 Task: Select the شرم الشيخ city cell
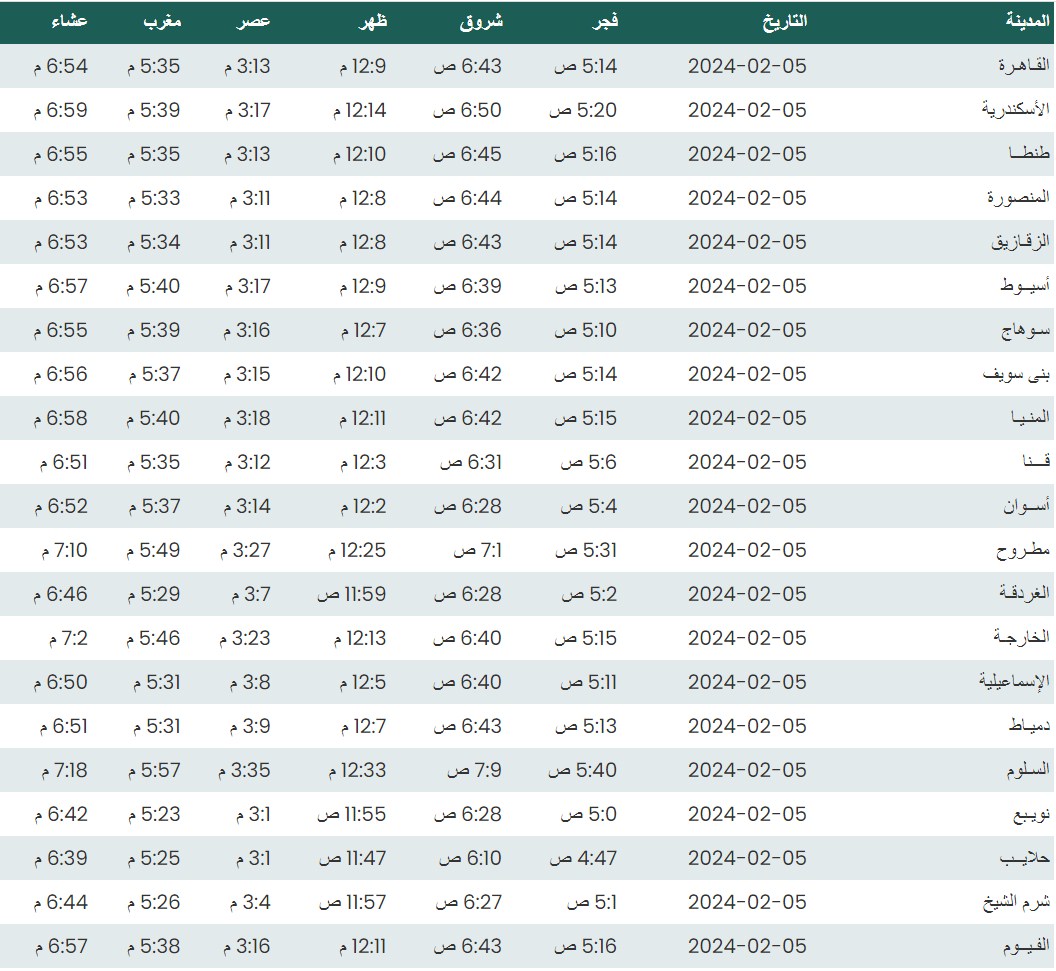(1015, 902)
